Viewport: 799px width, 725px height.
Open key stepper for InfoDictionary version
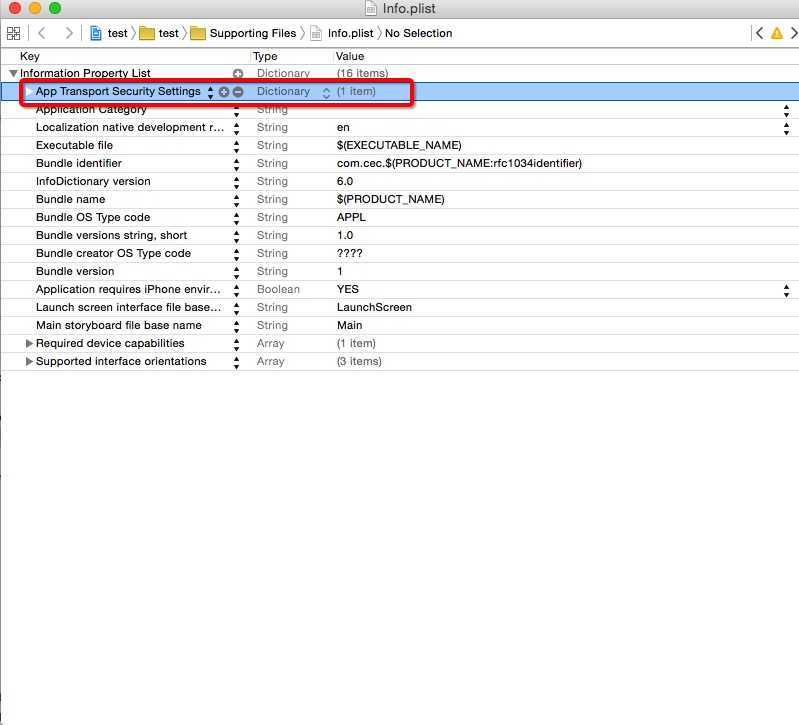[x=236, y=182]
